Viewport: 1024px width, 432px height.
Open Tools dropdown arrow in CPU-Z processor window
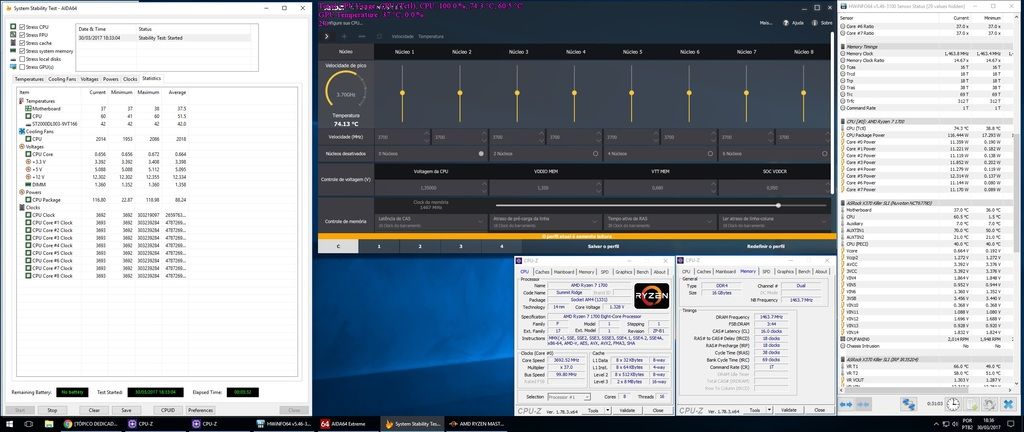tap(607, 410)
